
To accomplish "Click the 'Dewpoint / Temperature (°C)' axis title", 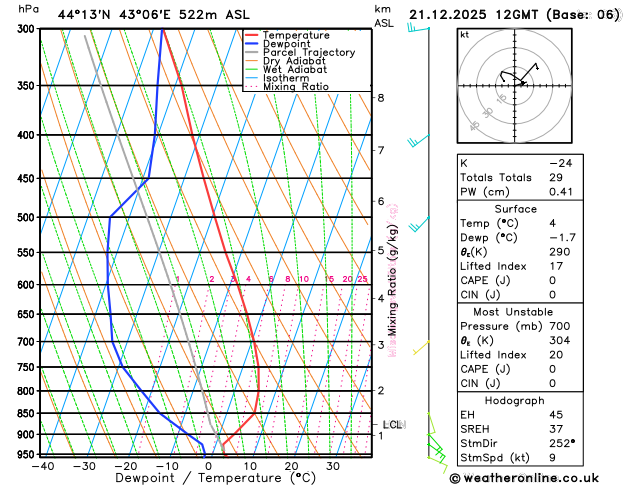I will 215,478.
